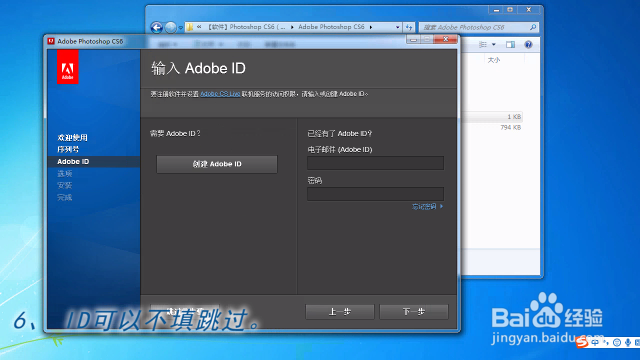
Task: Click the refresh button beside Explorer address bar
Action: 409,27
